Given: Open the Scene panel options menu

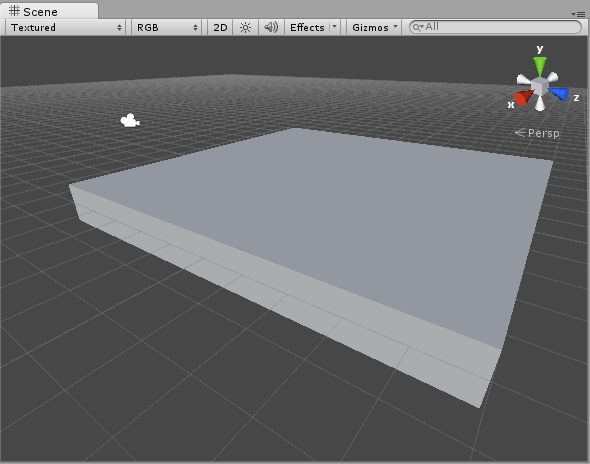Looking at the screenshot, I should (x=578, y=14).
